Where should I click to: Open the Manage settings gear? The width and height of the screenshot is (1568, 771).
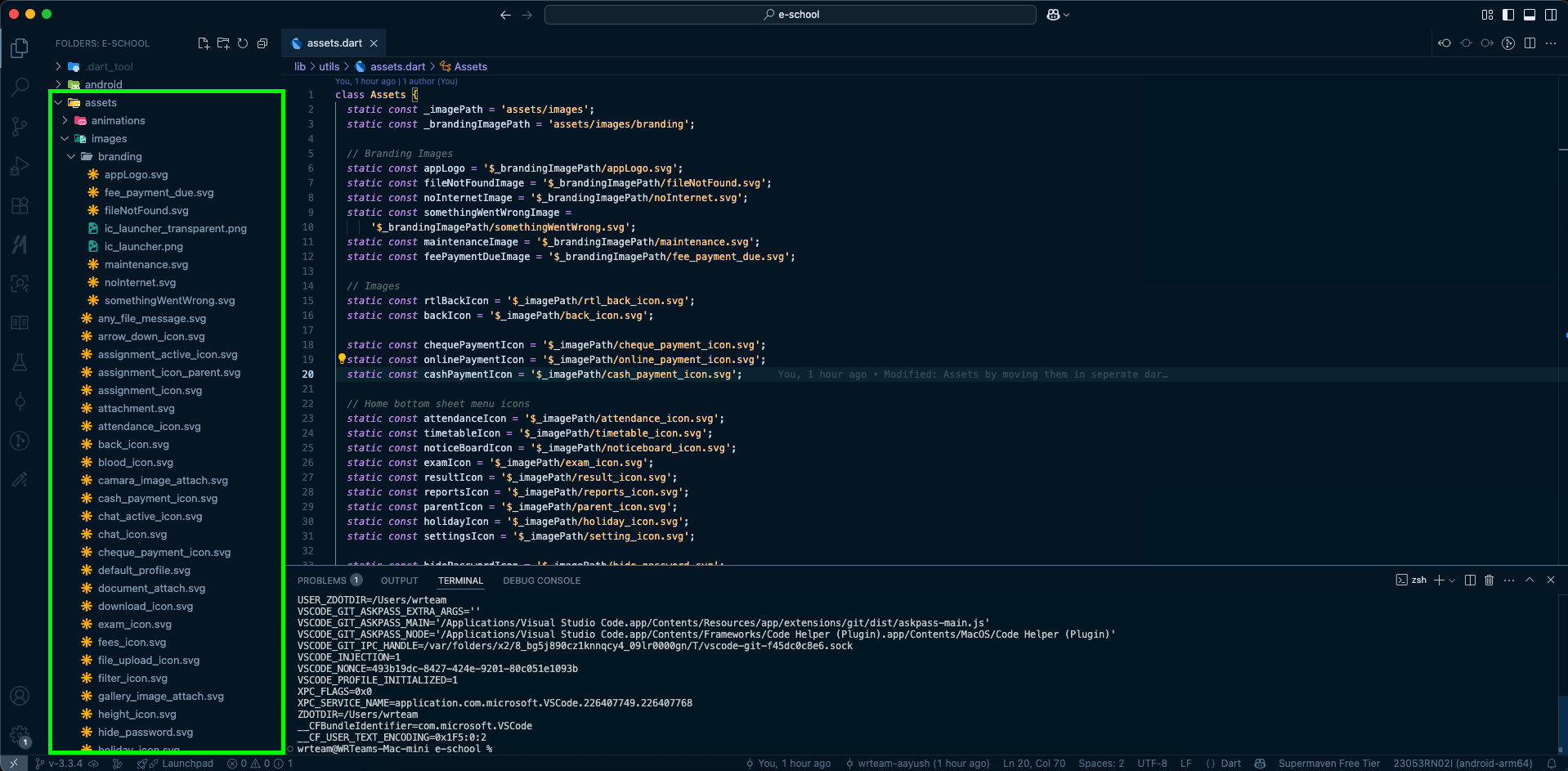(x=20, y=735)
